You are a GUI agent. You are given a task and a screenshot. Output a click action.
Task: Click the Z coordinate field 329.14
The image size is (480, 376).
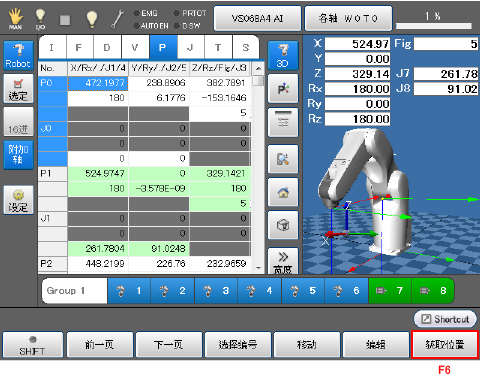pos(357,74)
